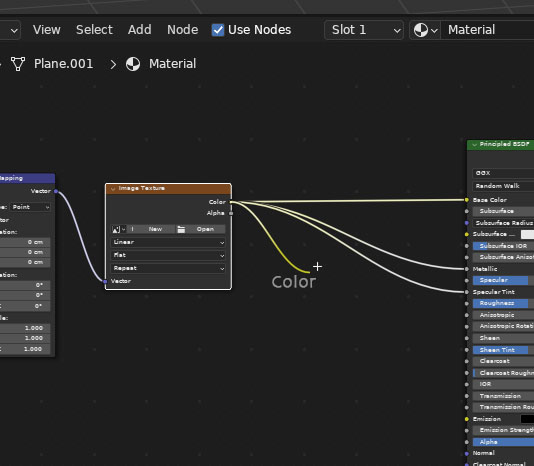Open the Point type dropdown in Mapping node
Image resolution: width=534 pixels, height=466 pixels.
click(30, 207)
